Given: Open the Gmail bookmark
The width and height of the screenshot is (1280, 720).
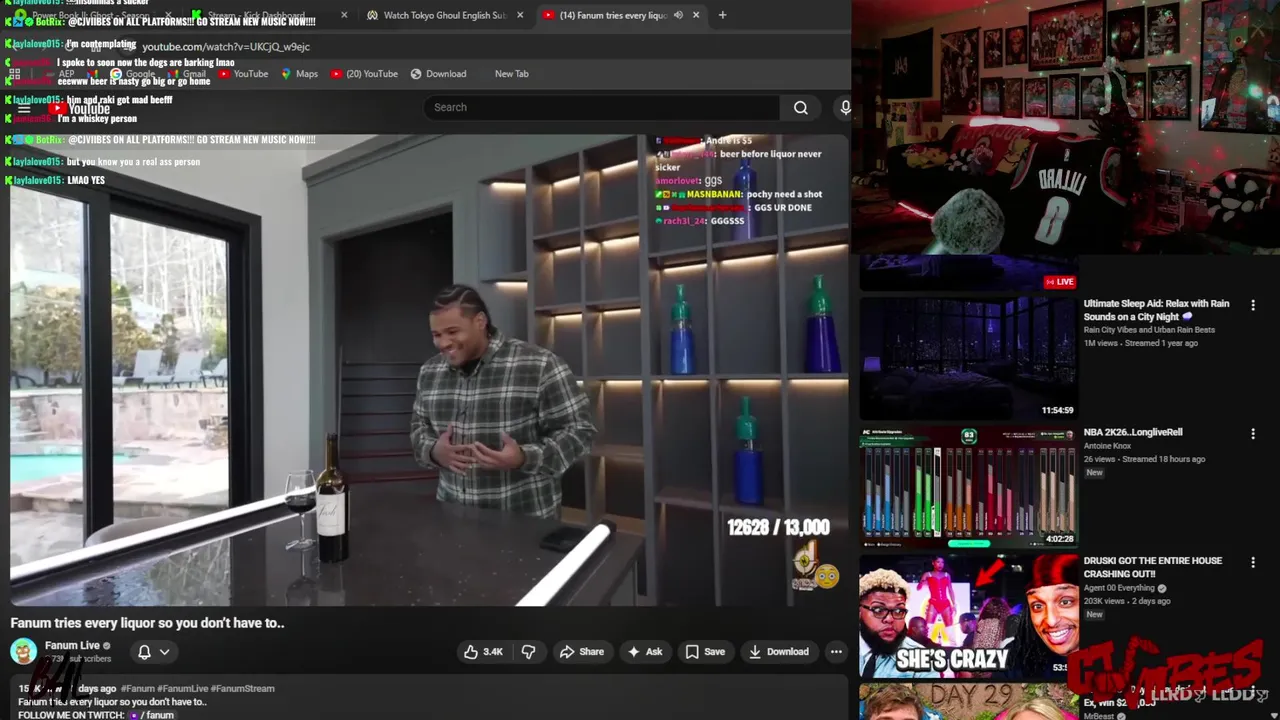Looking at the screenshot, I should (x=187, y=74).
